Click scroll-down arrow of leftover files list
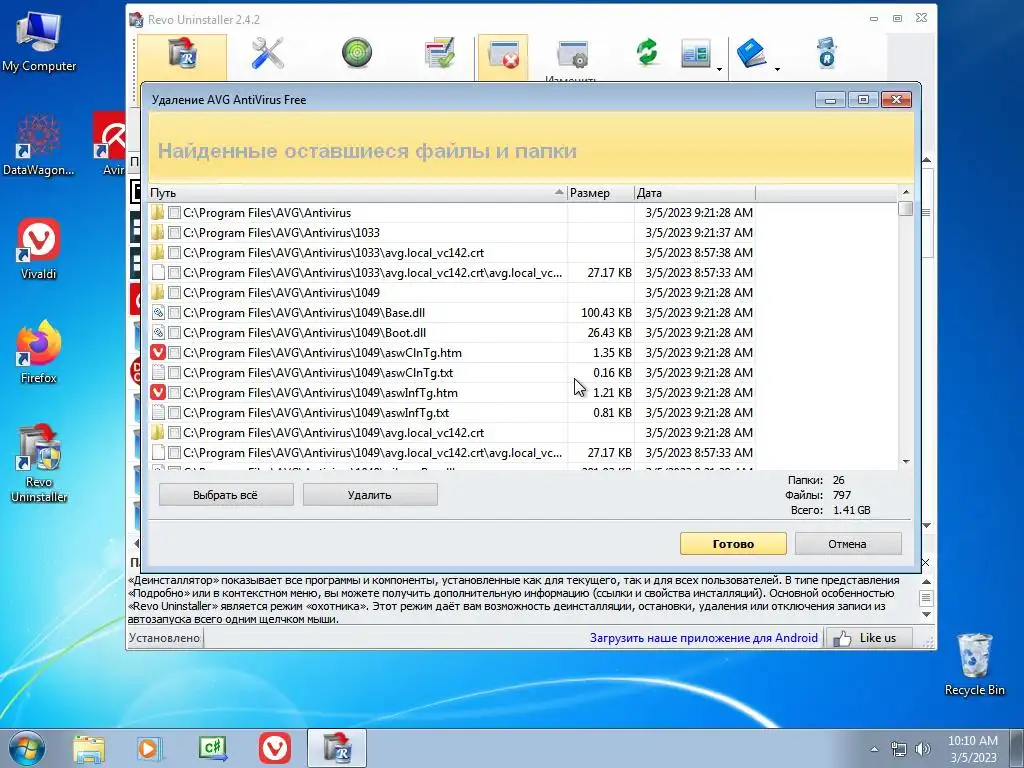Image resolution: width=1024 pixels, height=768 pixels. pyautogui.click(x=906, y=462)
